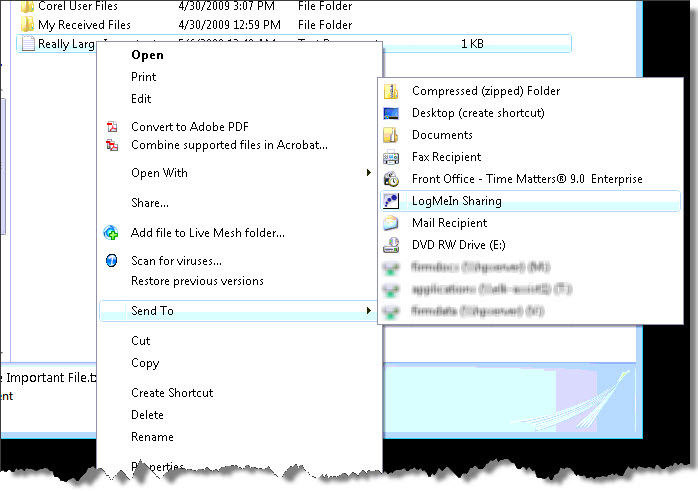Click the Compressed (zipped) Folder icon
The height and width of the screenshot is (491, 698).
point(392,91)
